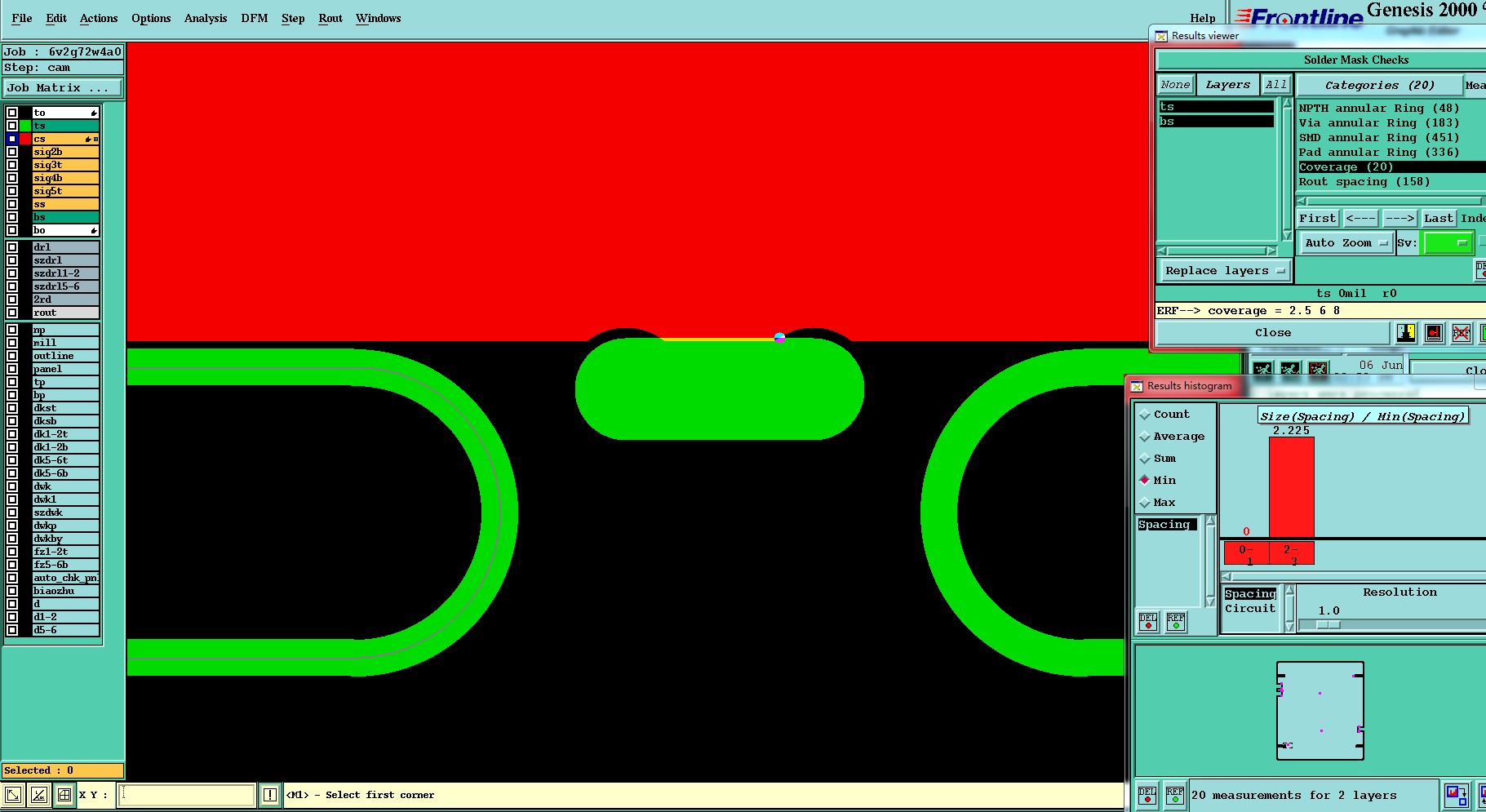Click the left arrow of the histogram horizontal scrollbar

coord(1227,576)
